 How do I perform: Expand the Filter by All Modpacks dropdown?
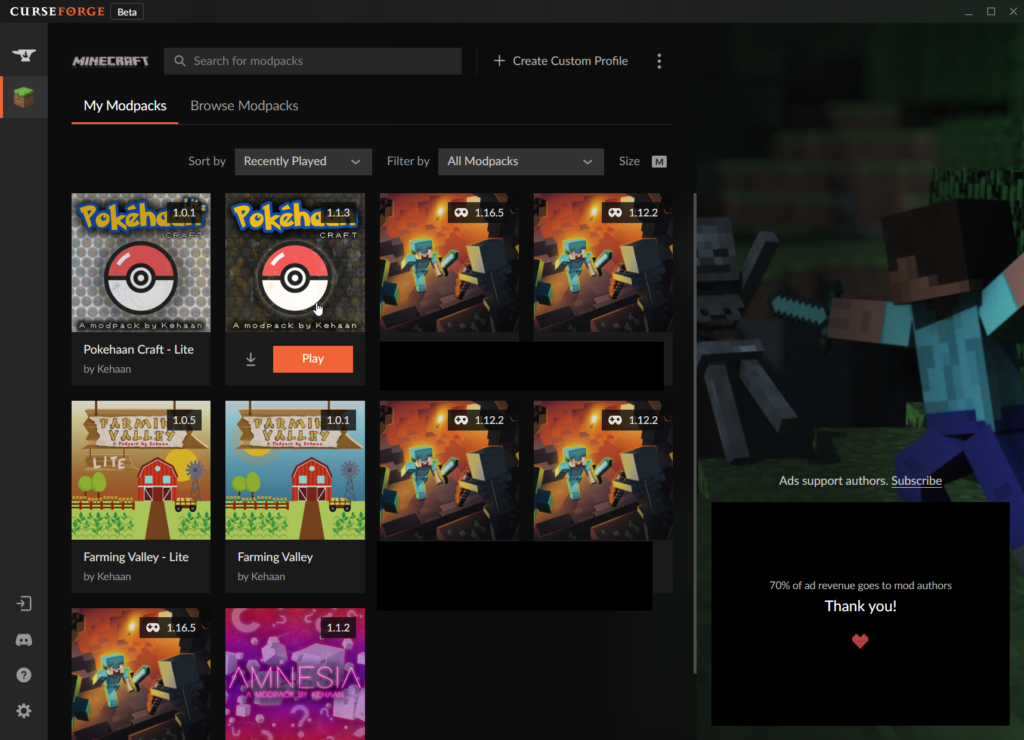tap(520, 161)
